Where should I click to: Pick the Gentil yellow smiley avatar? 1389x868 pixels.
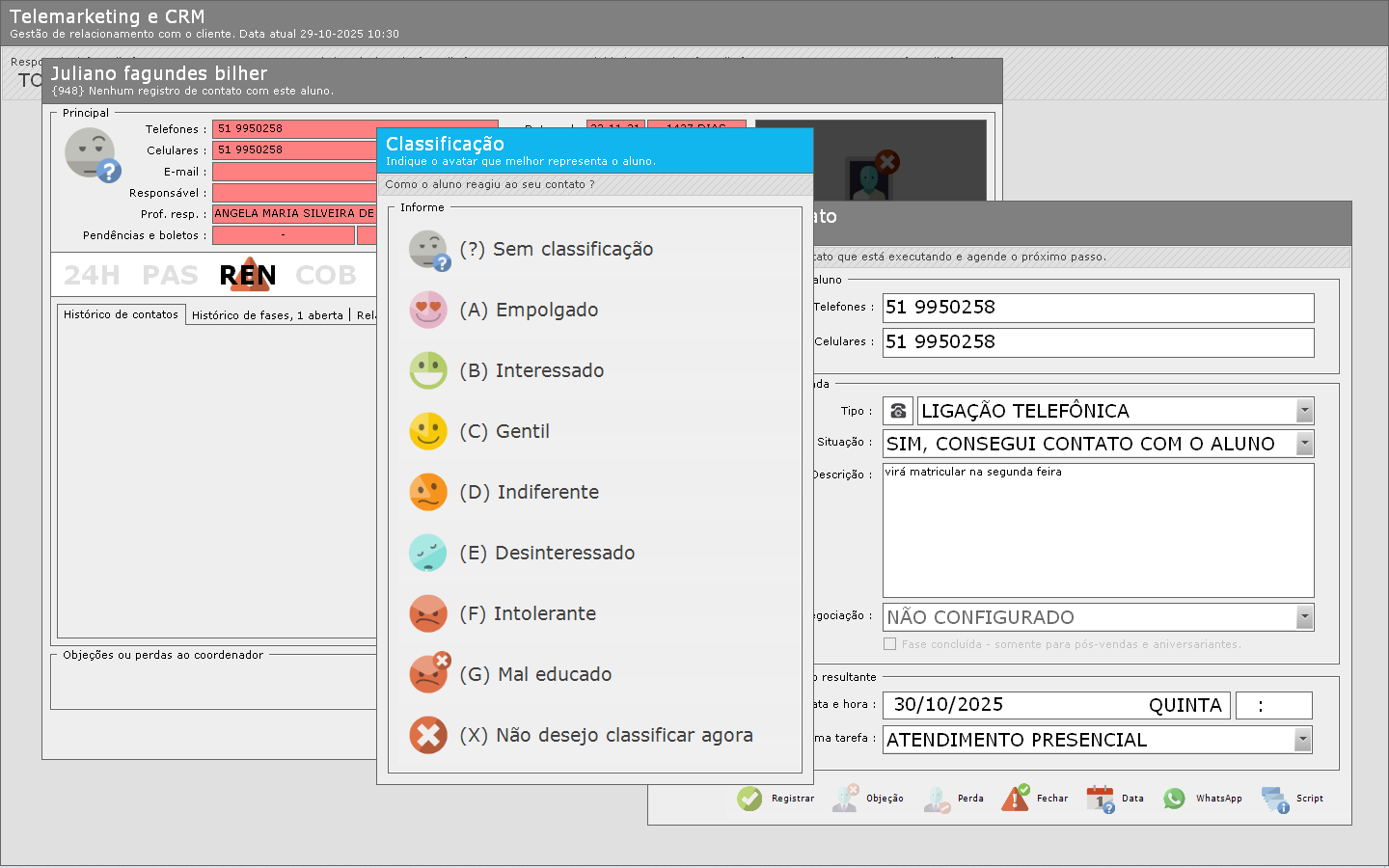point(428,431)
